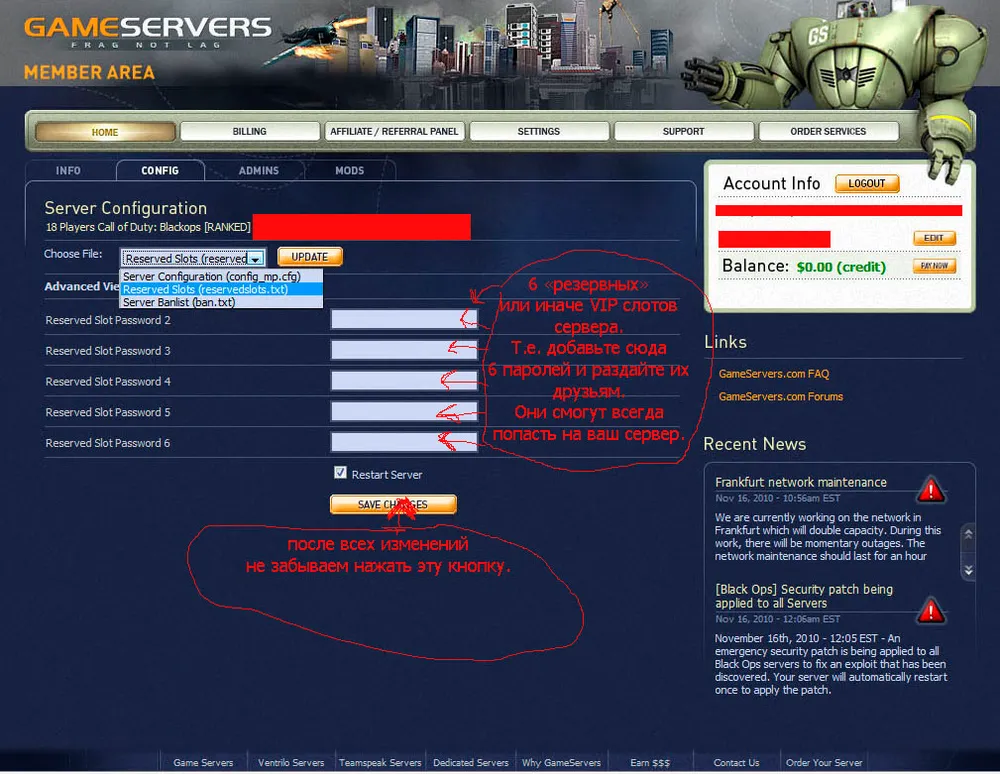
Task: Open the ORDER SERVICES tab
Action: [x=828, y=131]
